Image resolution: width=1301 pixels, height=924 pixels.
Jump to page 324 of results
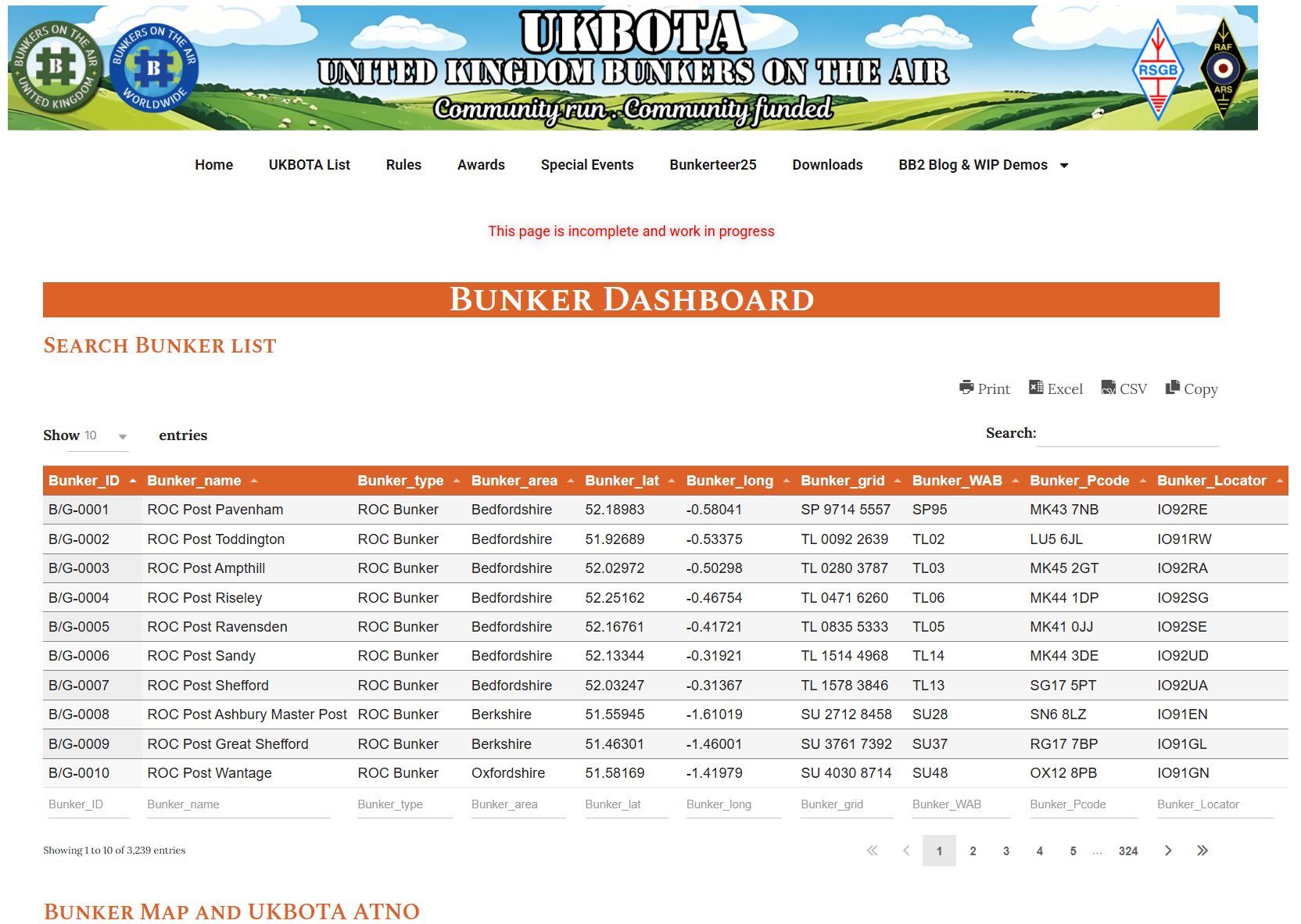click(x=1127, y=851)
